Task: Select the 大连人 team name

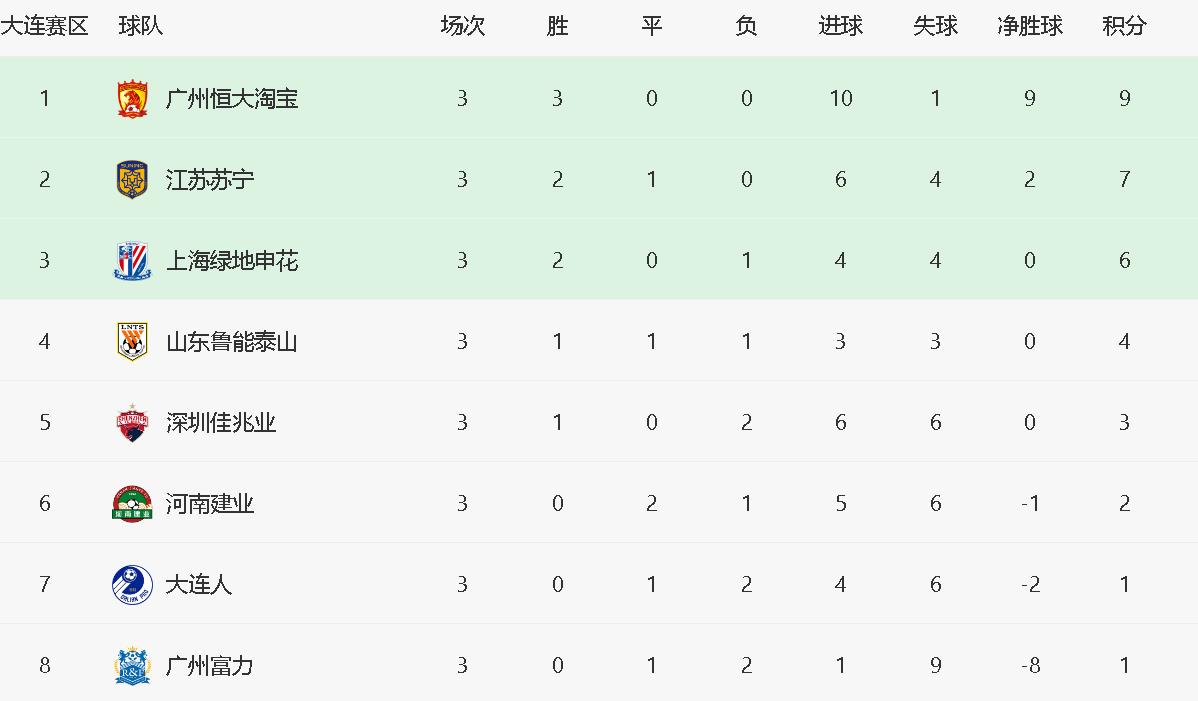Action: 199,584
